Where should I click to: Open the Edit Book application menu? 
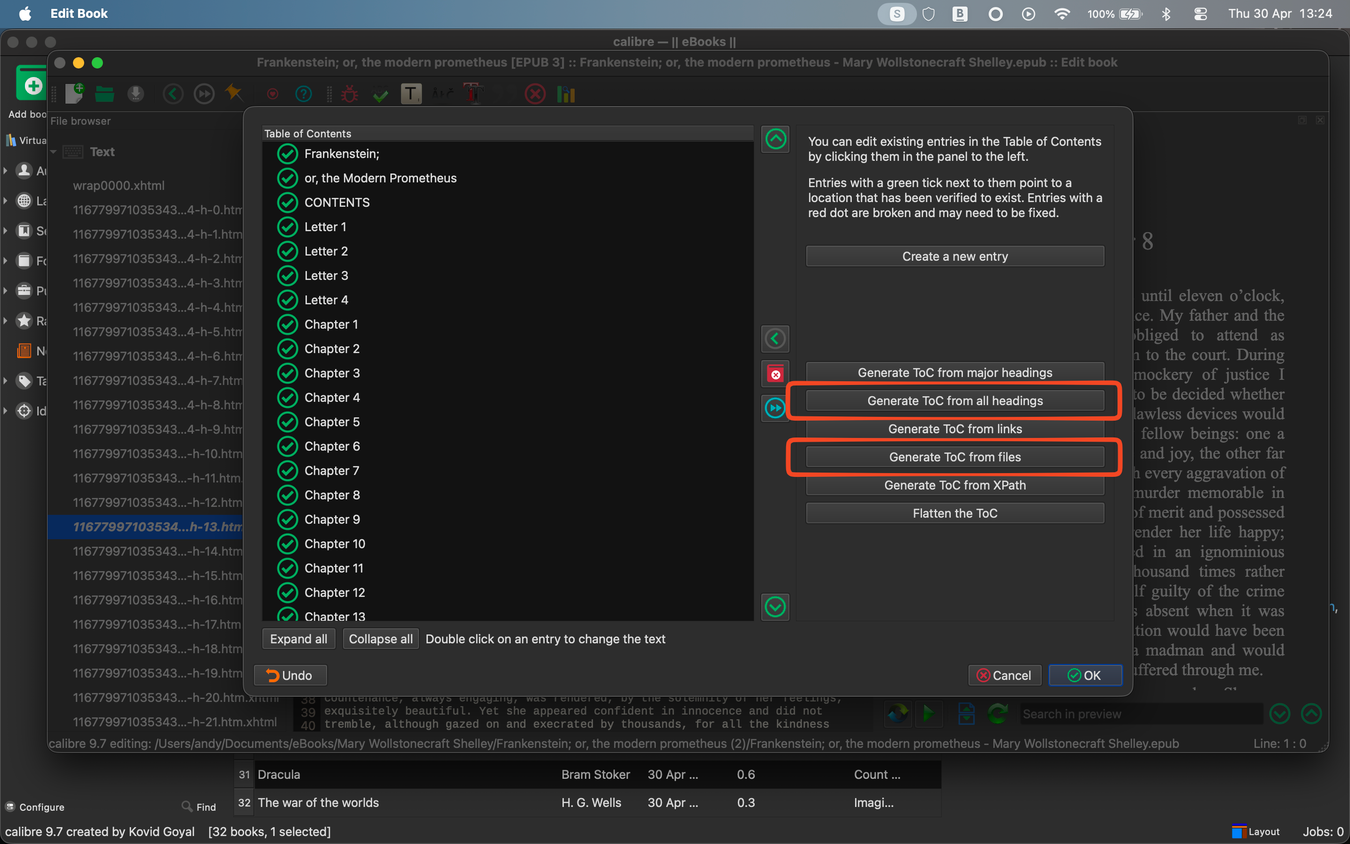[79, 14]
